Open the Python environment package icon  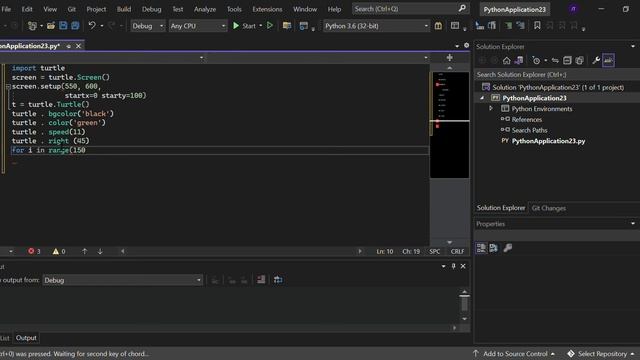[x=438, y=26]
